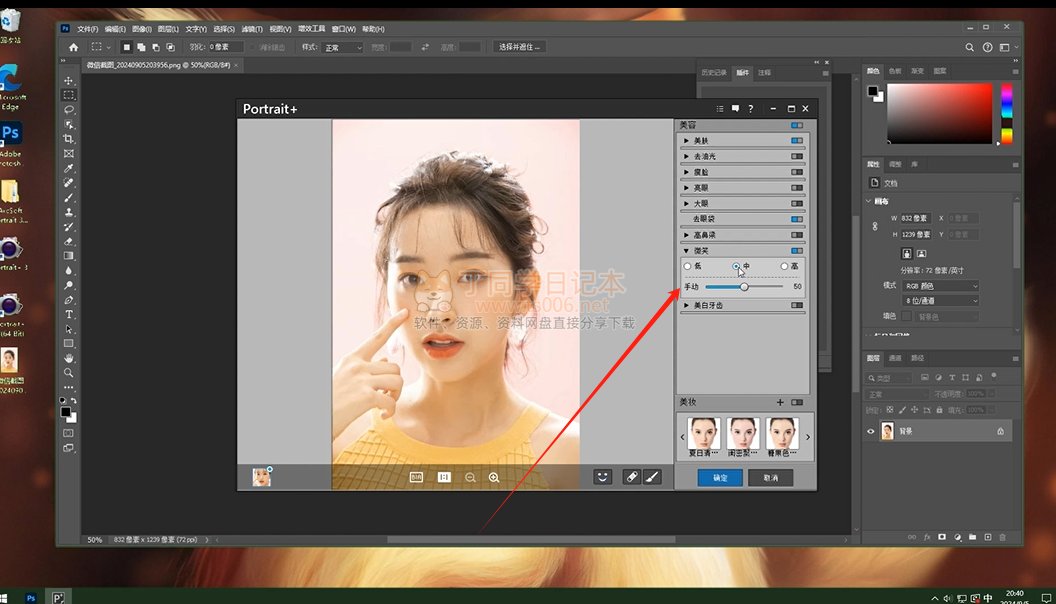
Task: Zoom out on the Portrait+ preview
Action: [470, 478]
